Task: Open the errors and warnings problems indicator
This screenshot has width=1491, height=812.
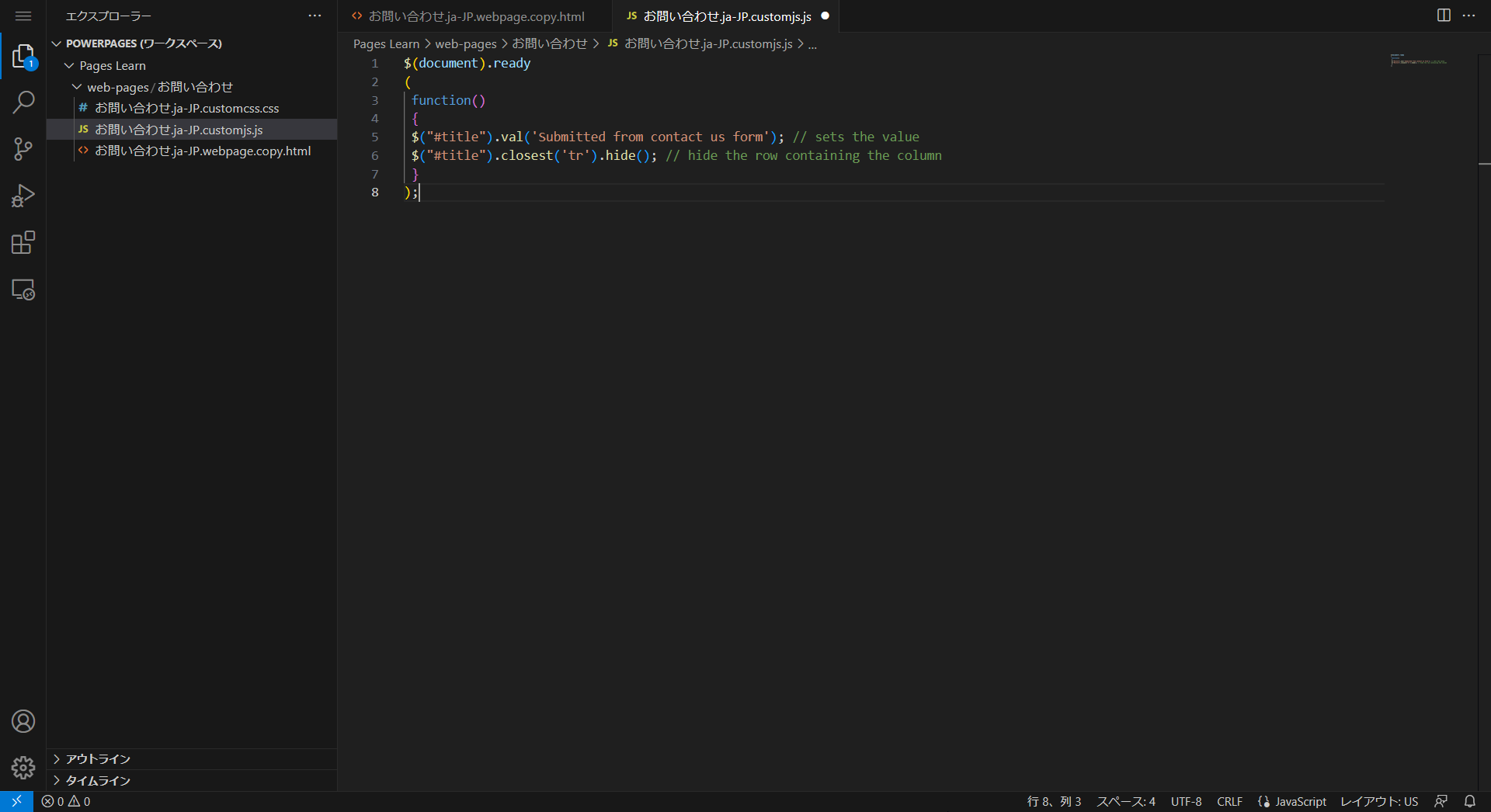Action: point(66,801)
